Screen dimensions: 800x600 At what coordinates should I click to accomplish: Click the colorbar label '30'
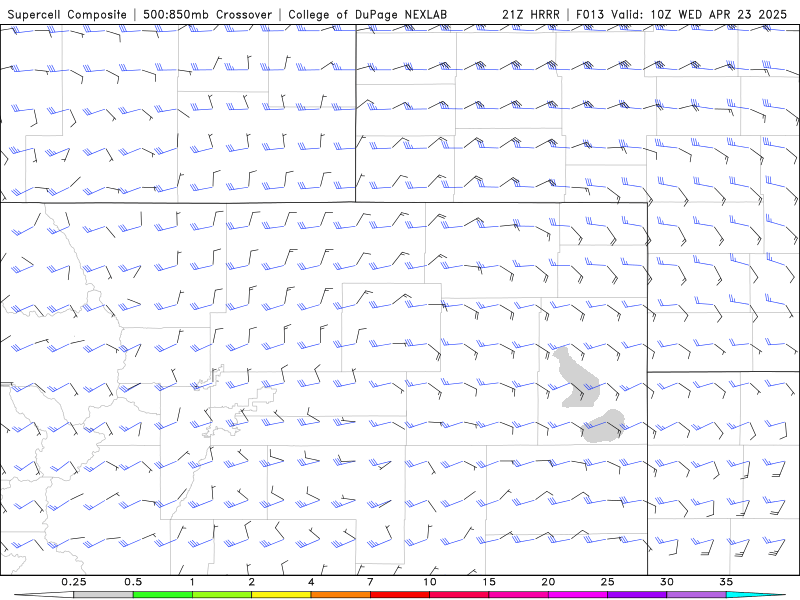click(667, 582)
